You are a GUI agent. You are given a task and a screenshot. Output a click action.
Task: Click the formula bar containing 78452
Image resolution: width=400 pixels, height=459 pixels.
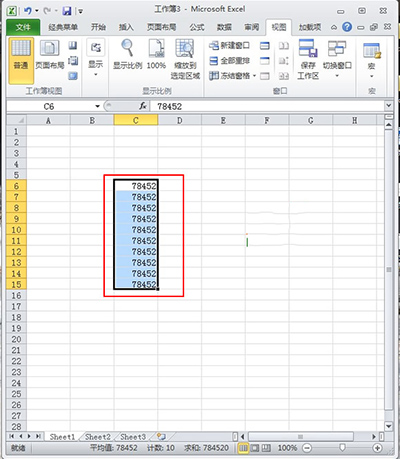pyautogui.click(x=267, y=106)
